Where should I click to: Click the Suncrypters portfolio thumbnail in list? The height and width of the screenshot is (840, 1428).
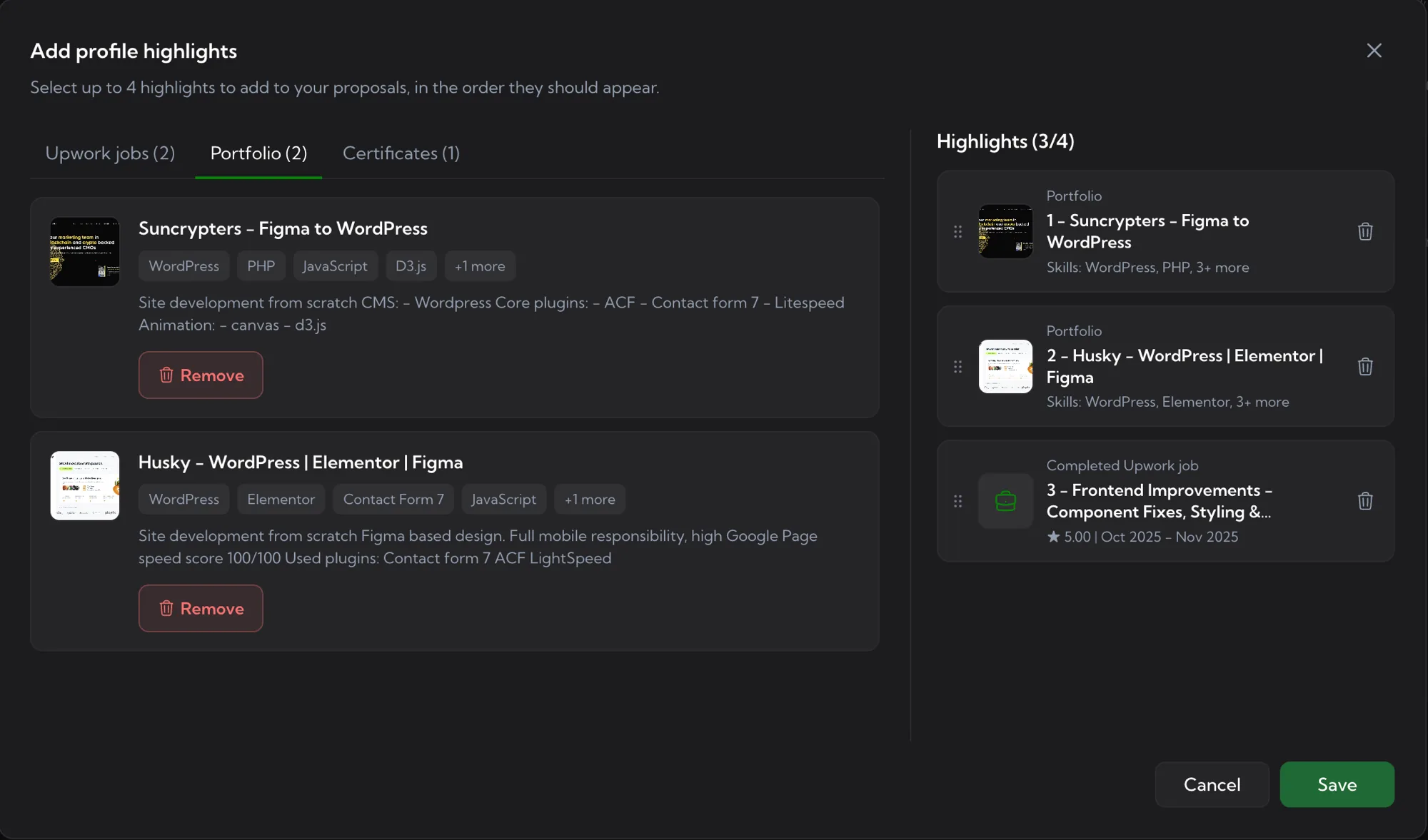[x=85, y=251]
